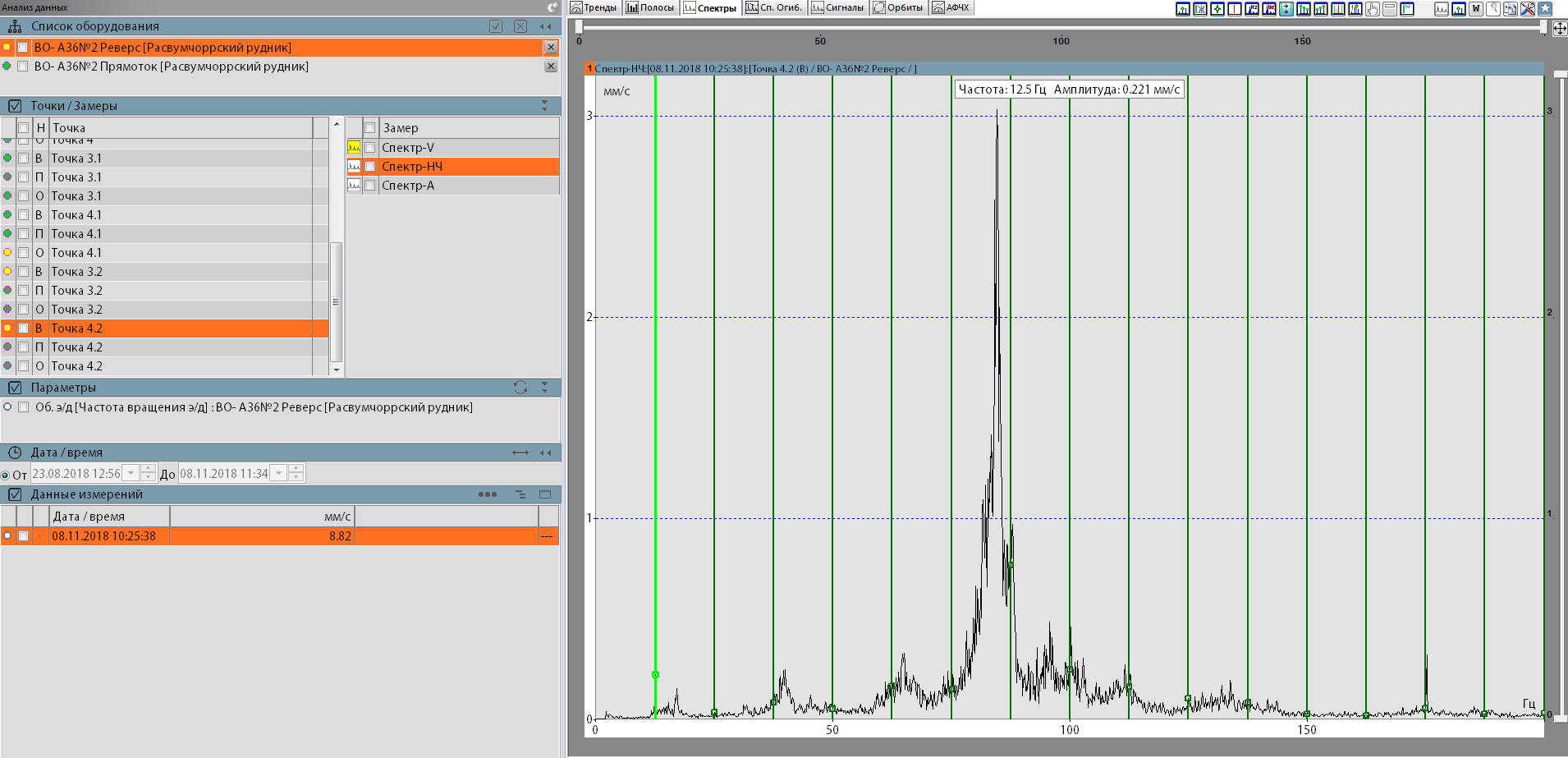Remove ВО- А36№2 Прямоток with its X button
This screenshot has width=1568, height=758.
(x=551, y=67)
